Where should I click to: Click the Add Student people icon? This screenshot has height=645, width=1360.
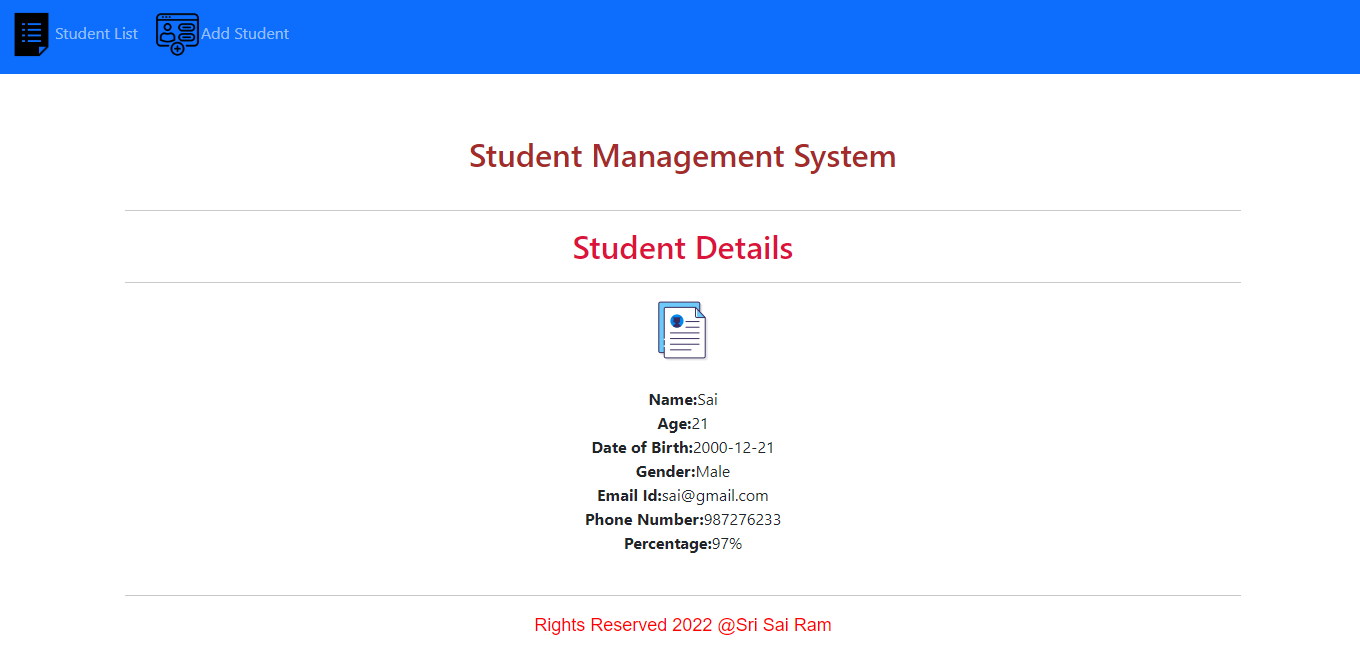[x=176, y=33]
